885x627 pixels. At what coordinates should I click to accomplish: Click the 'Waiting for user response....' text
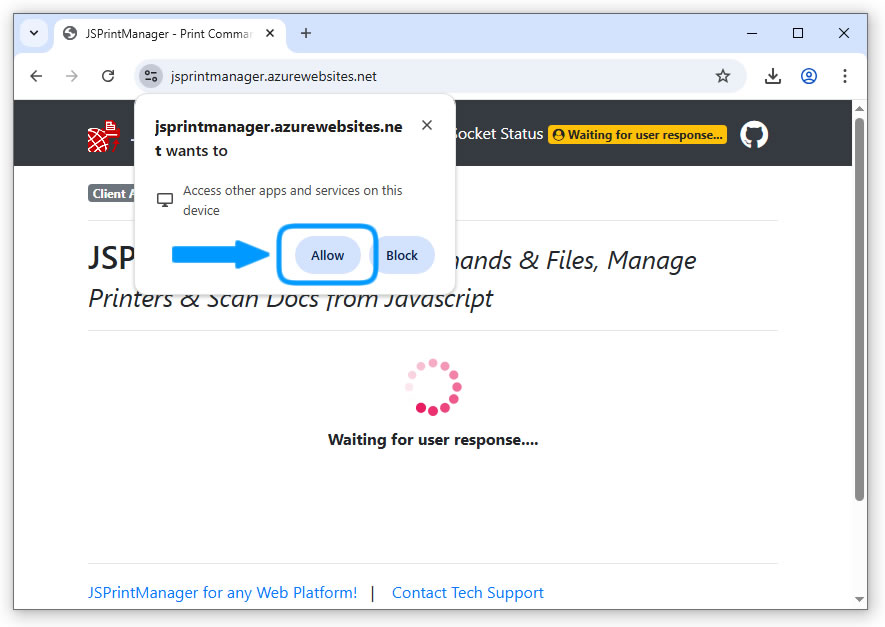[433, 440]
